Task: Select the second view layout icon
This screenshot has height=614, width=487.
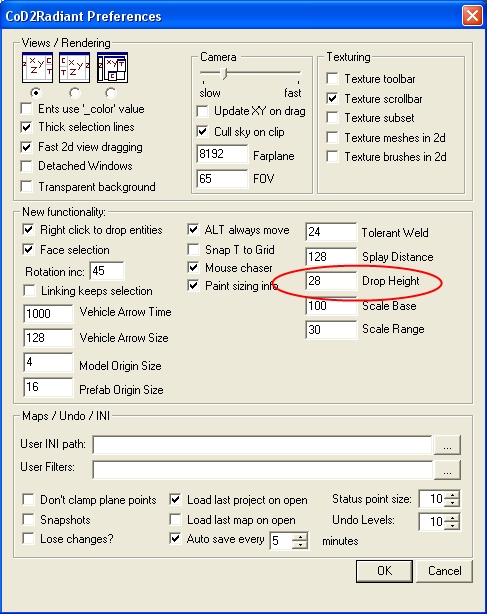Action: [x=74, y=67]
